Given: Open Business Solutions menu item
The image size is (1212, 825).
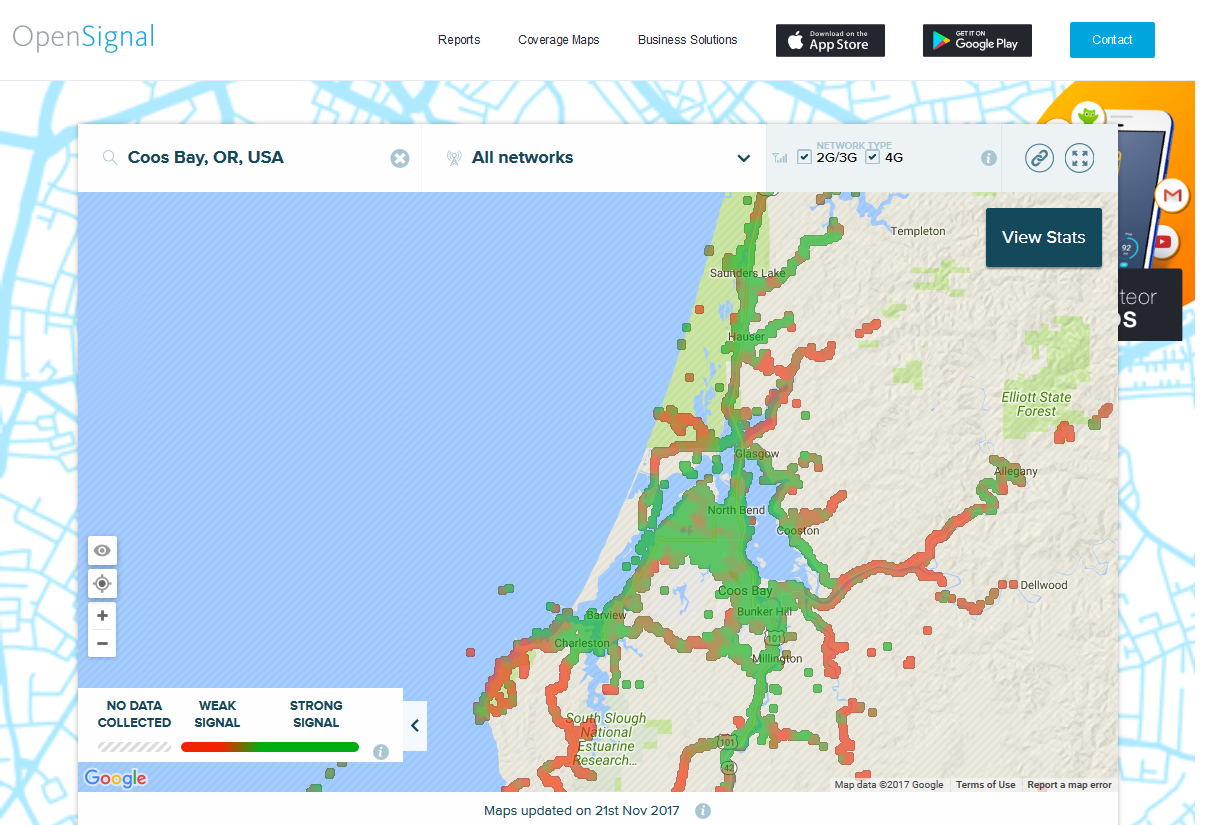Looking at the screenshot, I should tap(688, 40).
